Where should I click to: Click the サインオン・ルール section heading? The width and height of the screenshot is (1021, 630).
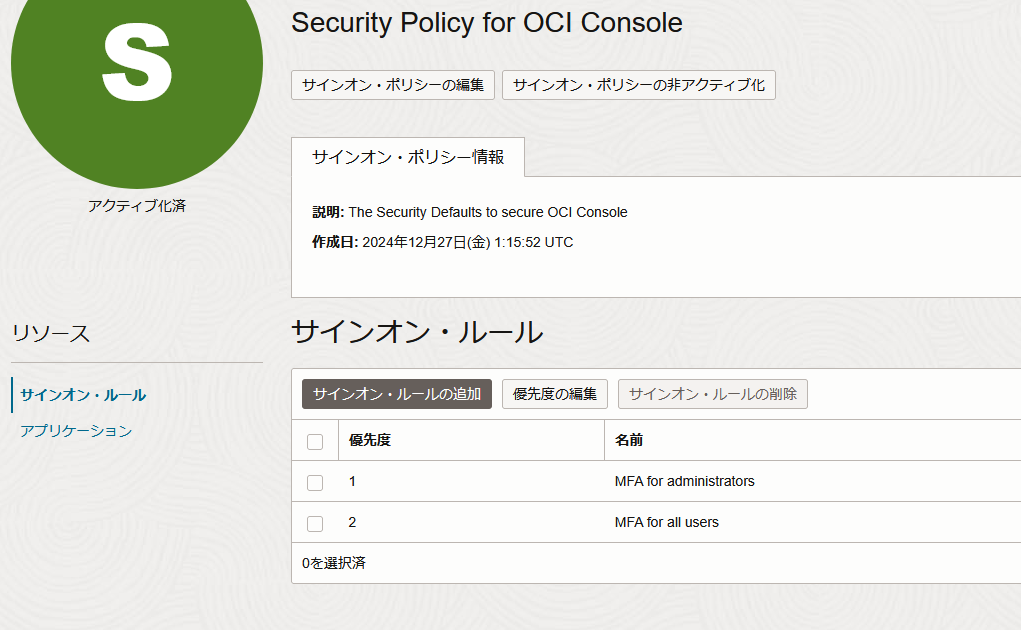coord(417,332)
